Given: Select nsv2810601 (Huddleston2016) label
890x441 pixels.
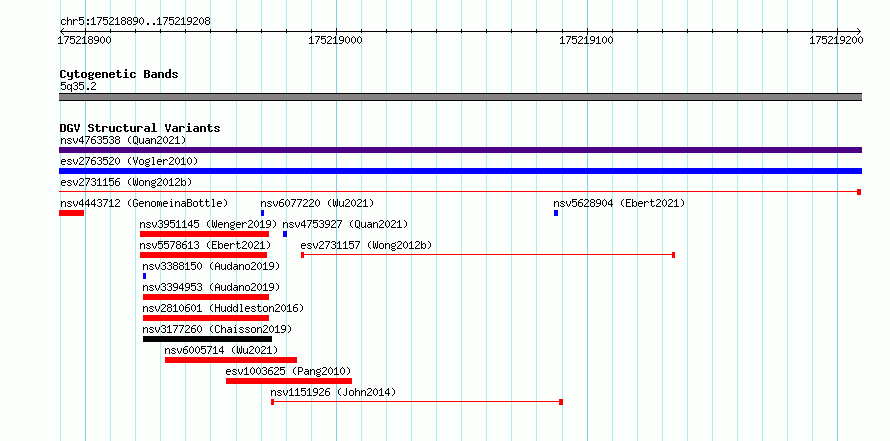Looking at the screenshot, I should (x=223, y=308).
